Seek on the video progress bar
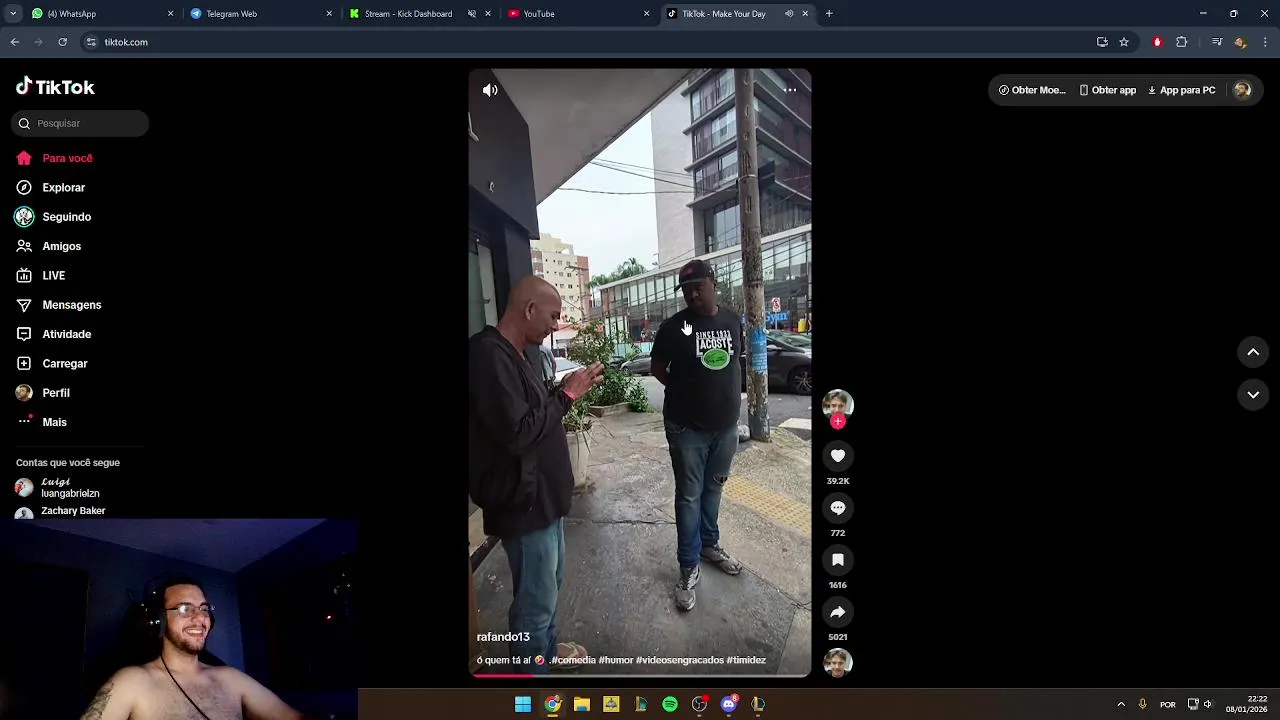The image size is (1280, 720). pos(640,676)
